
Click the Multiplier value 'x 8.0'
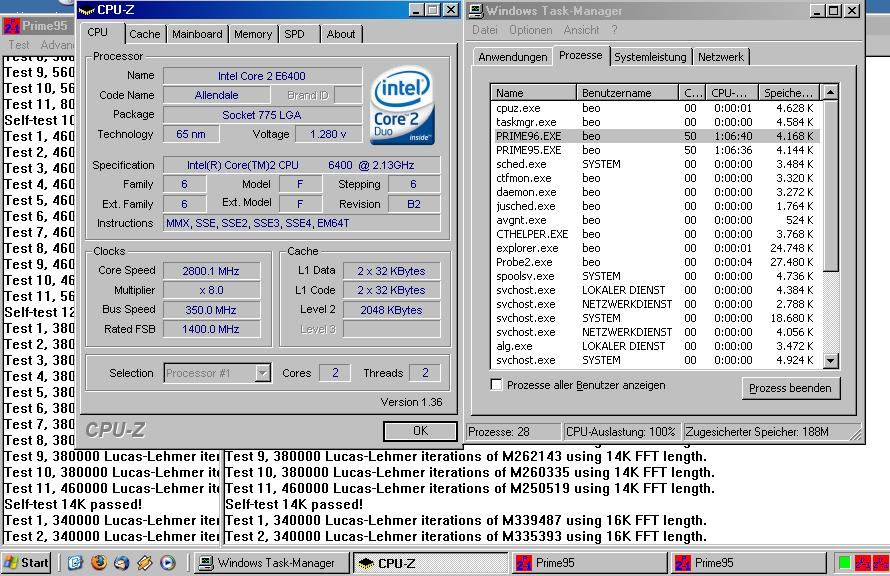211,291
